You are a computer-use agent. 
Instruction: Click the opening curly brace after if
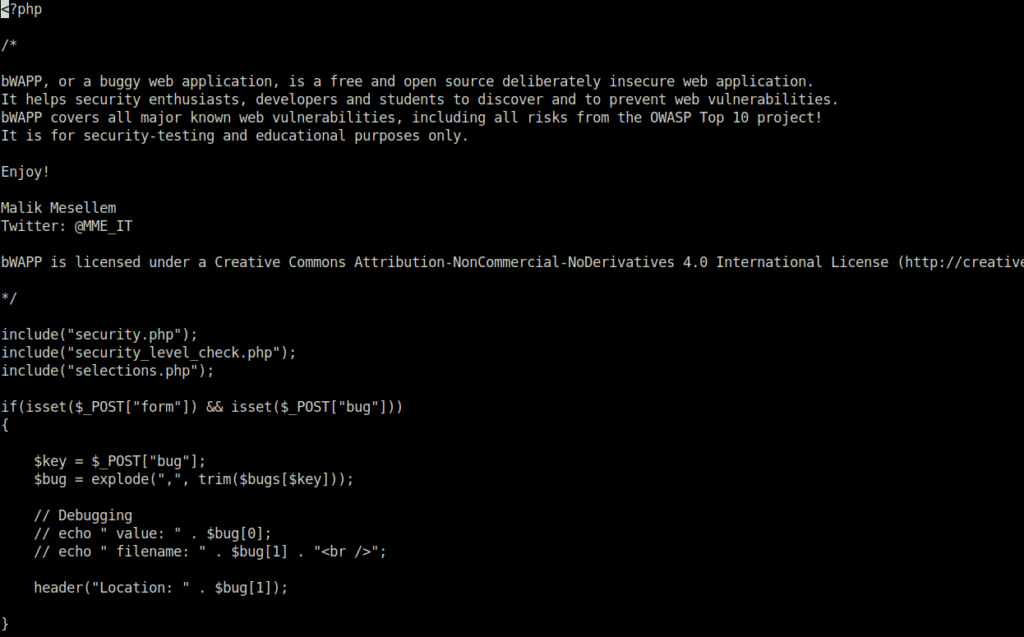(5, 425)
